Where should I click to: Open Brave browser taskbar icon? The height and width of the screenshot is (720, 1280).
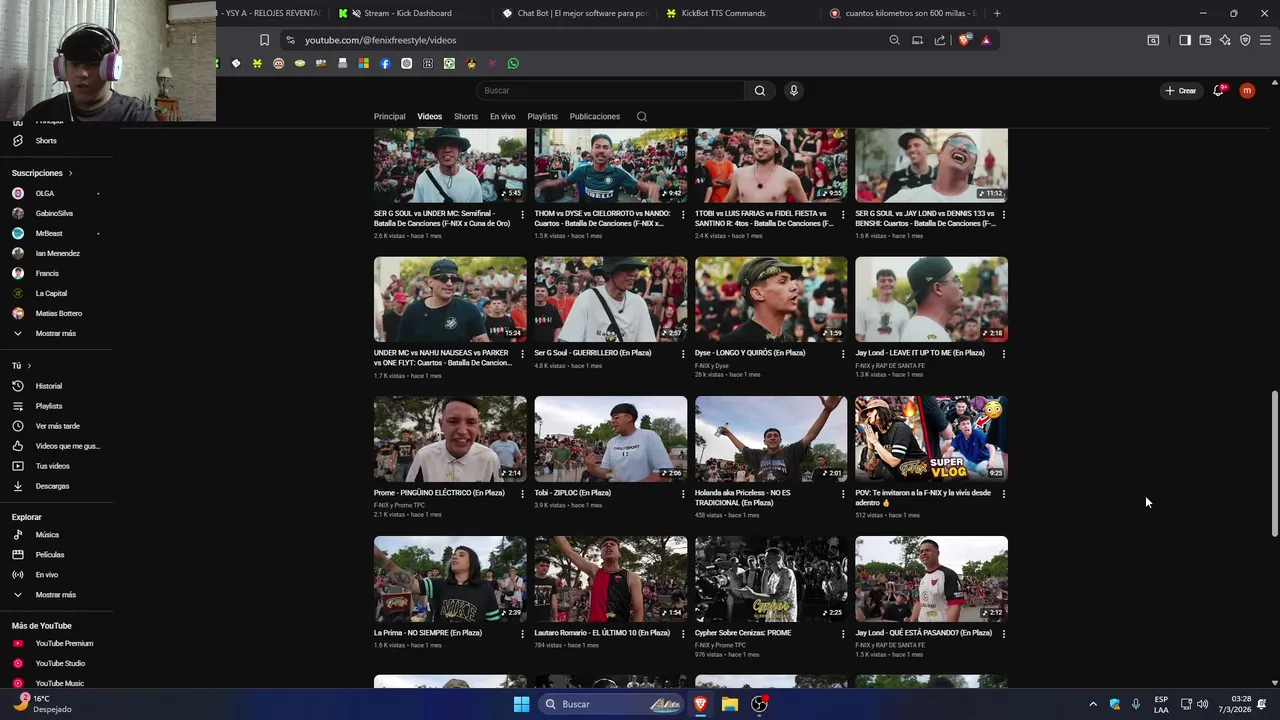(x=701, y=704)
